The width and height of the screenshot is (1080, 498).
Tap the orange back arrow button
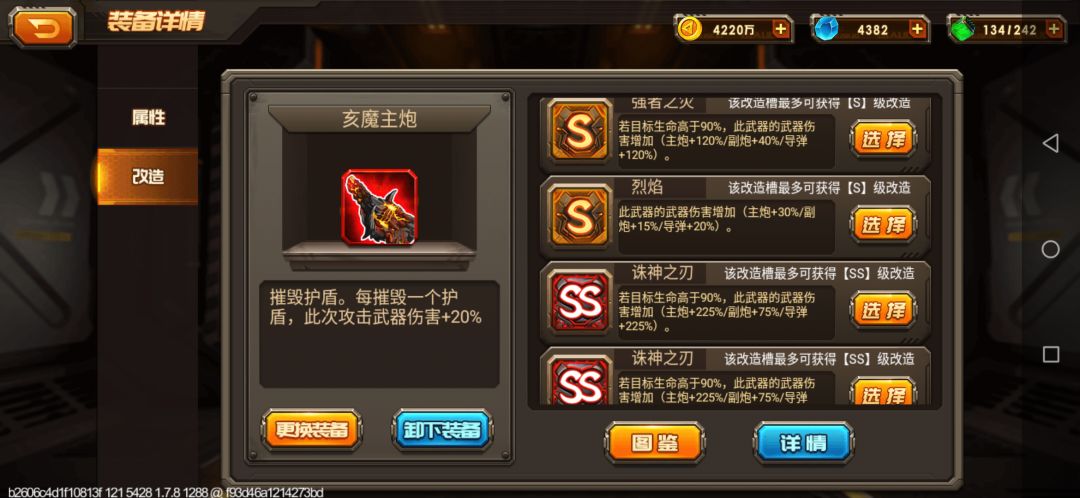(x=43, y=27)
